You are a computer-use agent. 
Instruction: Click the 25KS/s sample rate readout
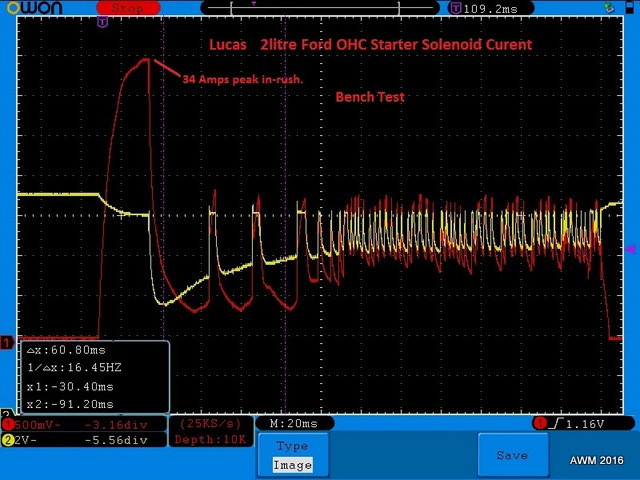(211, 423)
